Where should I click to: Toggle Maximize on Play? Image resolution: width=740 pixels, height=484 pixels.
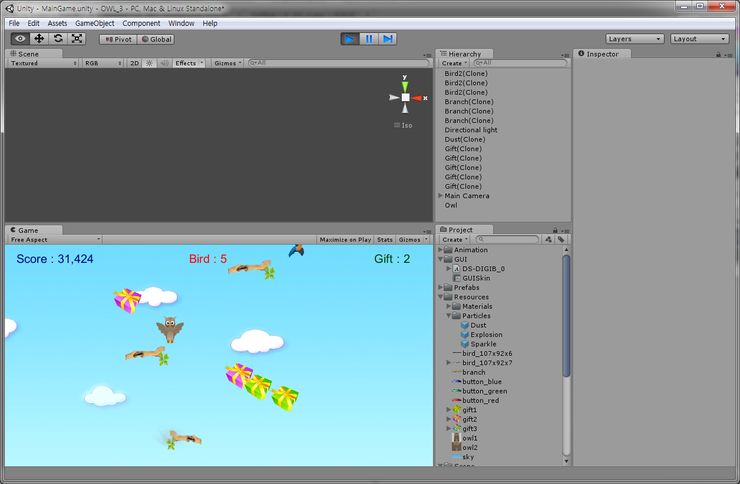pos(345,240)
